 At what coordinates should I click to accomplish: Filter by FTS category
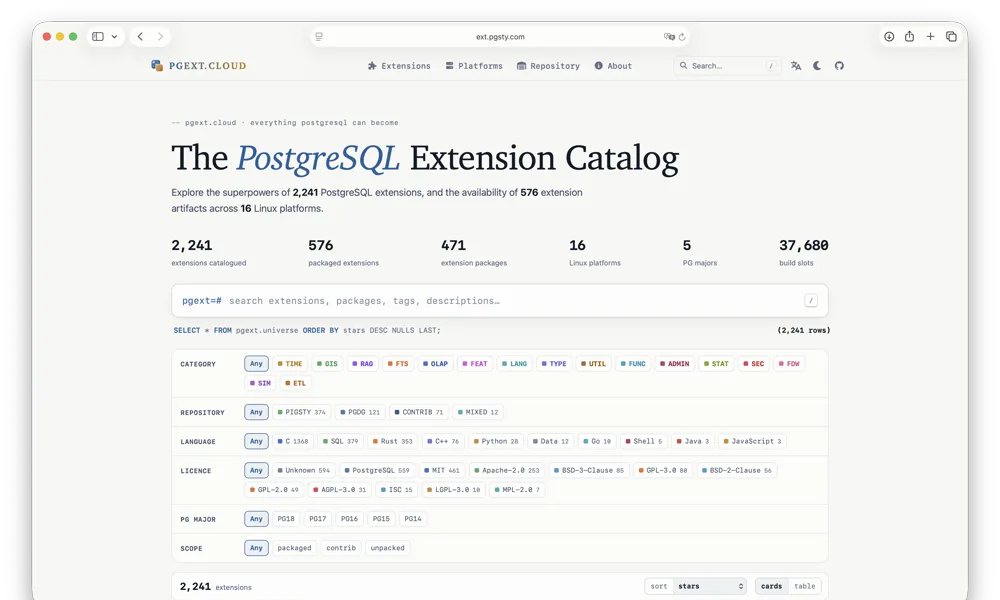pos(397,363)
